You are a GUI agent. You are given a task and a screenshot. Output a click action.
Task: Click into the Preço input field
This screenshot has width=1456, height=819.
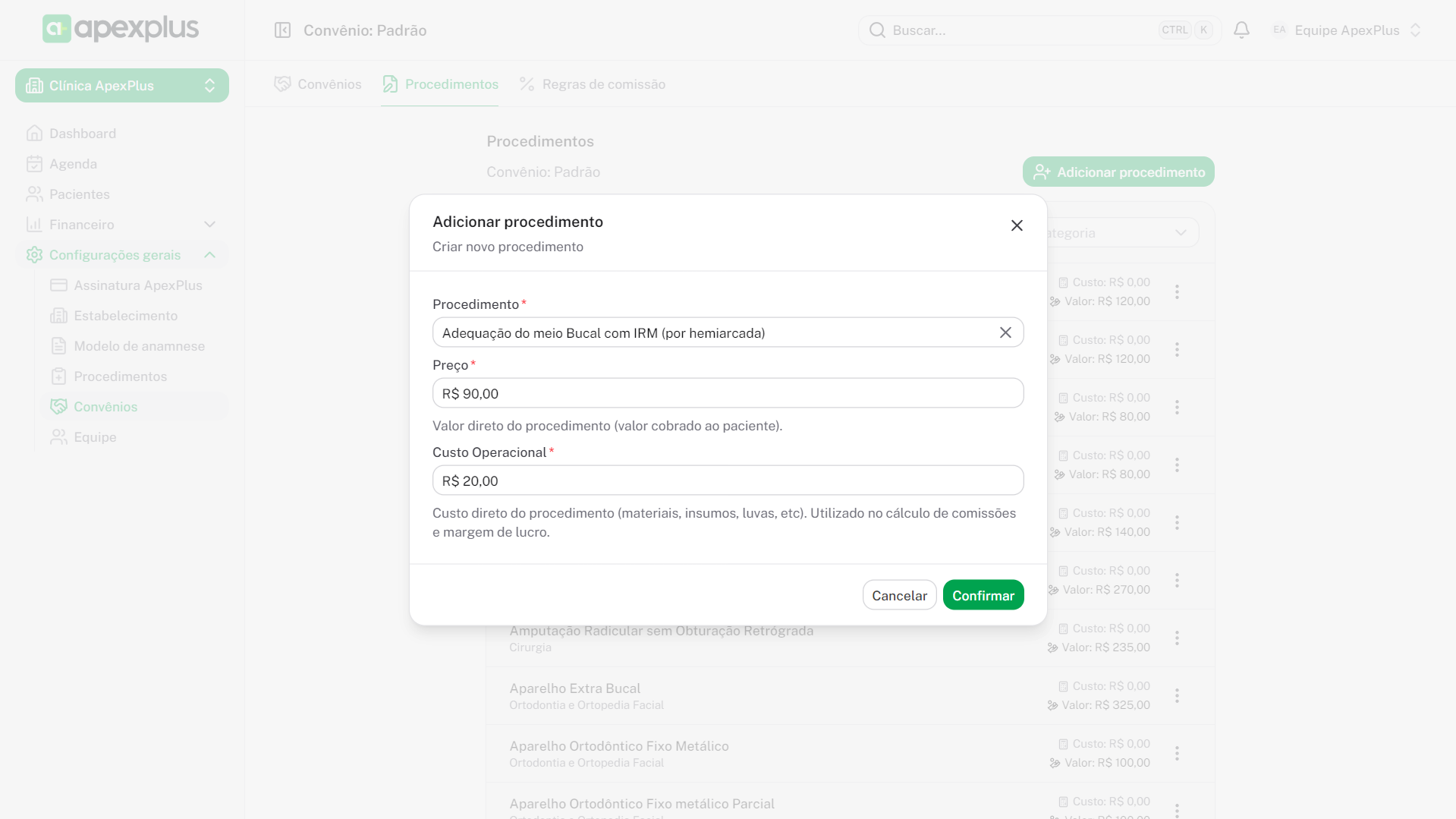click(727, 393)
